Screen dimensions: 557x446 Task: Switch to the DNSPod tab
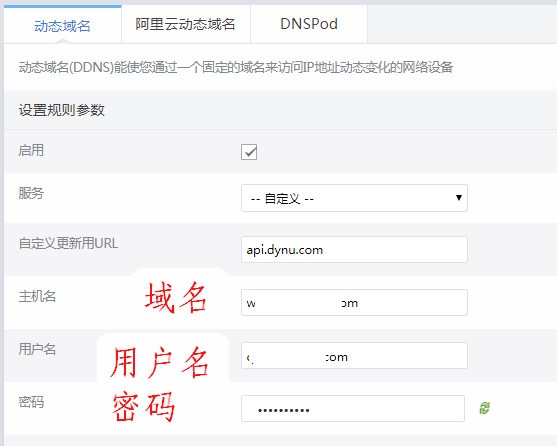point(309,24)
